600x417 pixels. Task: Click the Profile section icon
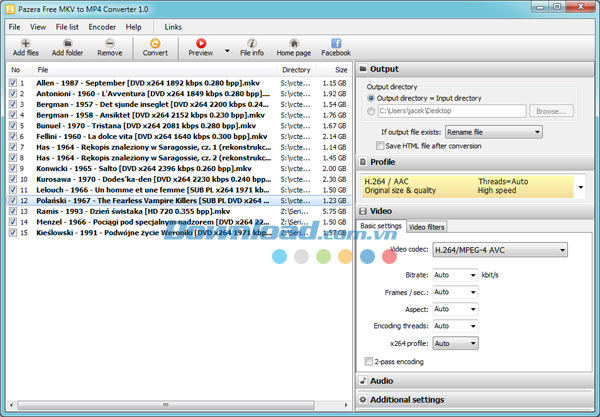point(363,162)
